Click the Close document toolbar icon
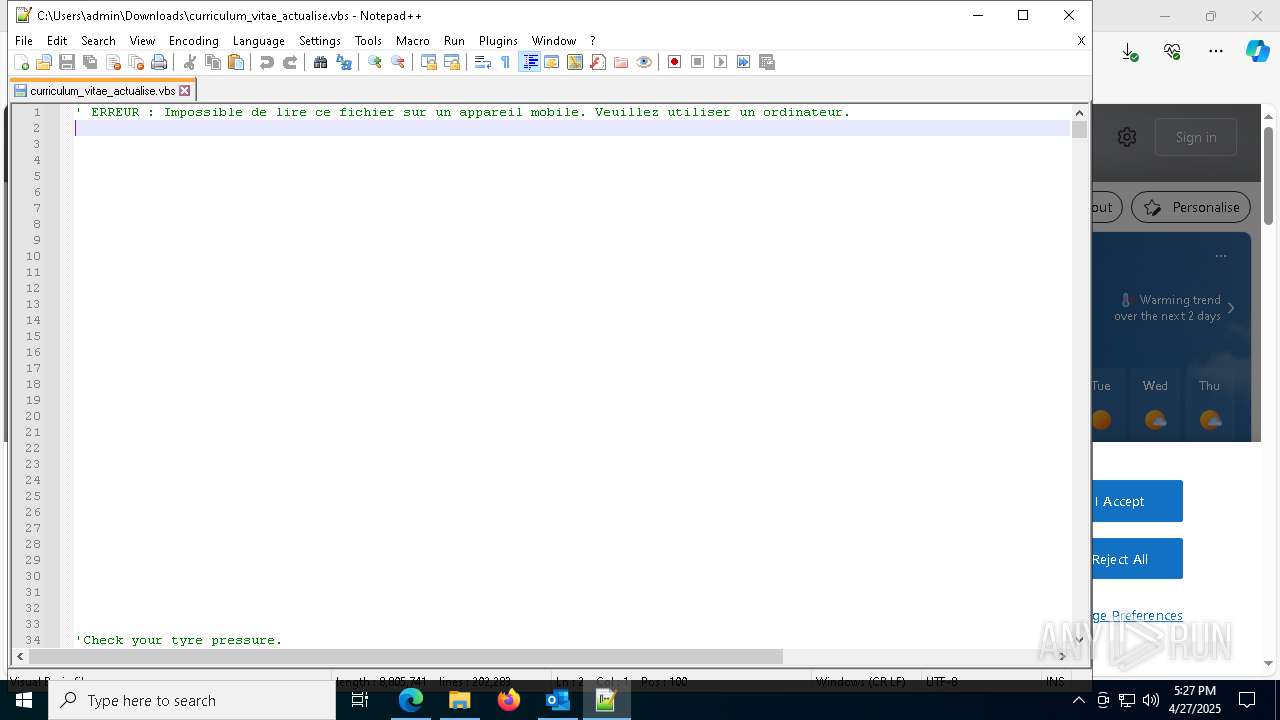Image resolution: width=1280 pixels, height=720 pixels. pyautogui.click(x=113, y=62)
